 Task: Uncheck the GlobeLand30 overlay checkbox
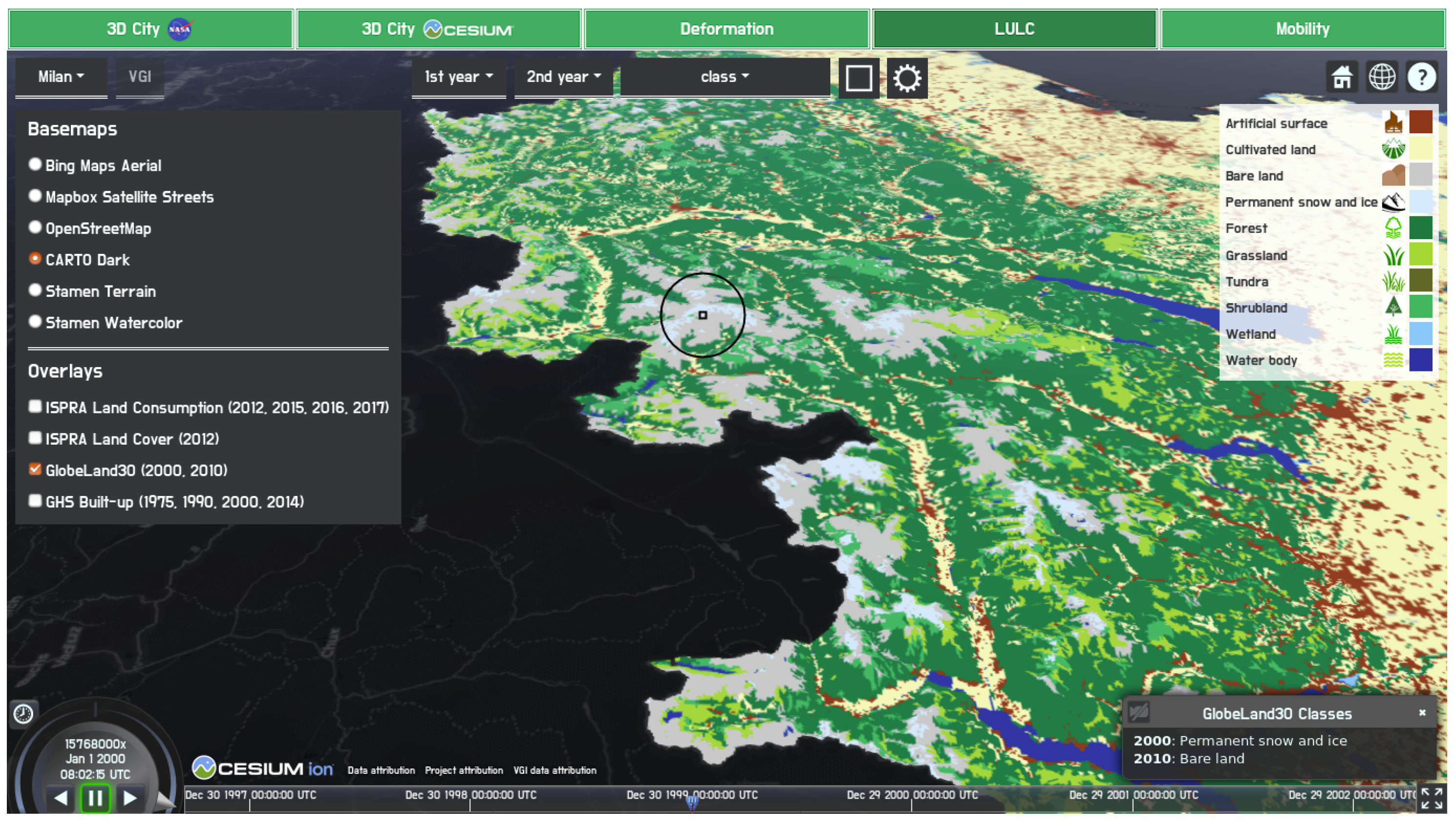pos(35,469)
